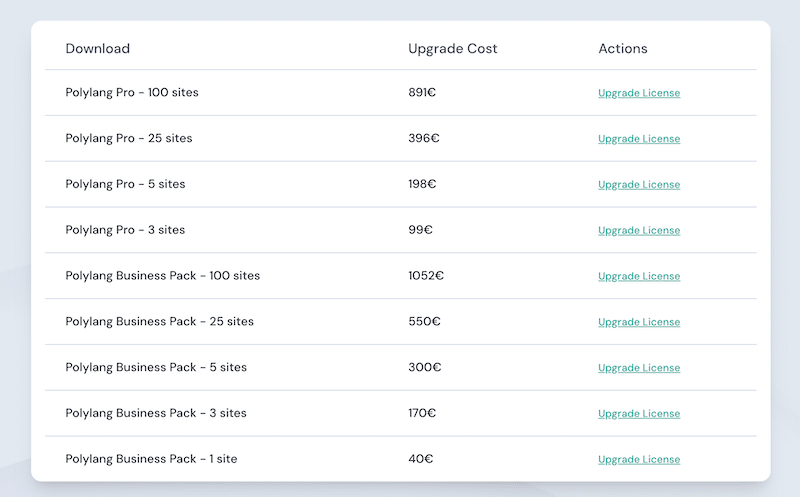Click the Download column header
The image size is (800, 497).
pyautogui.click(x=97, y=48)
